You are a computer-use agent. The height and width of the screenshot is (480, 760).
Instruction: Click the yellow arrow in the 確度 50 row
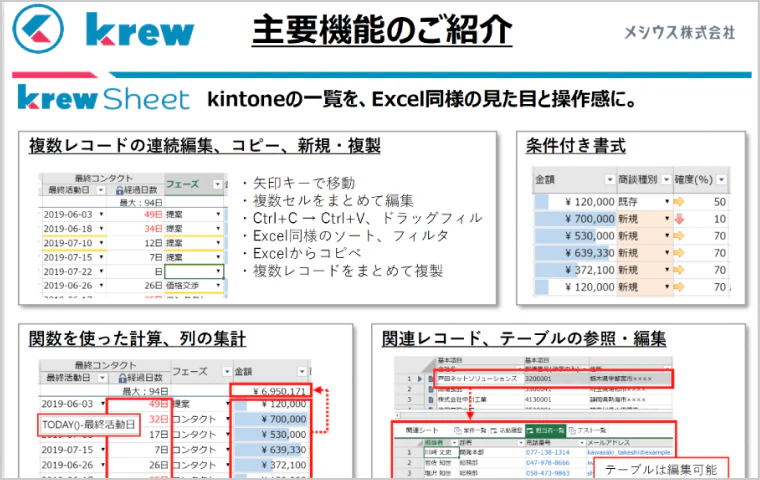[x=679, y=202]
